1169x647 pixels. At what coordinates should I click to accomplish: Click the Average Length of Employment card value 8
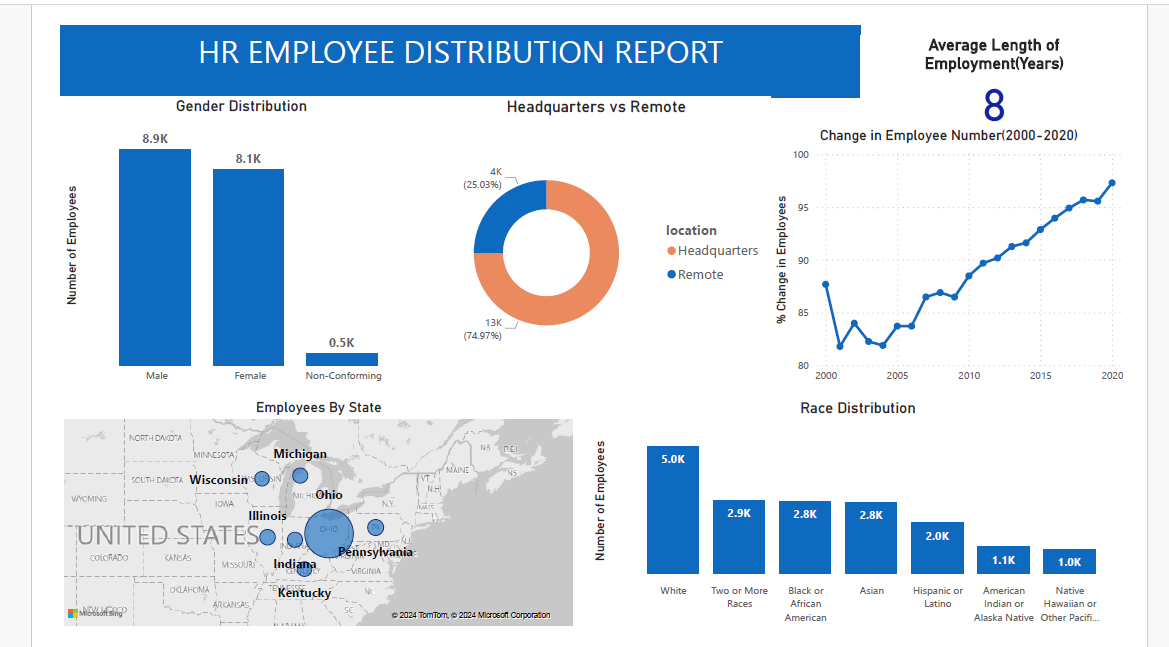point(994,105)
